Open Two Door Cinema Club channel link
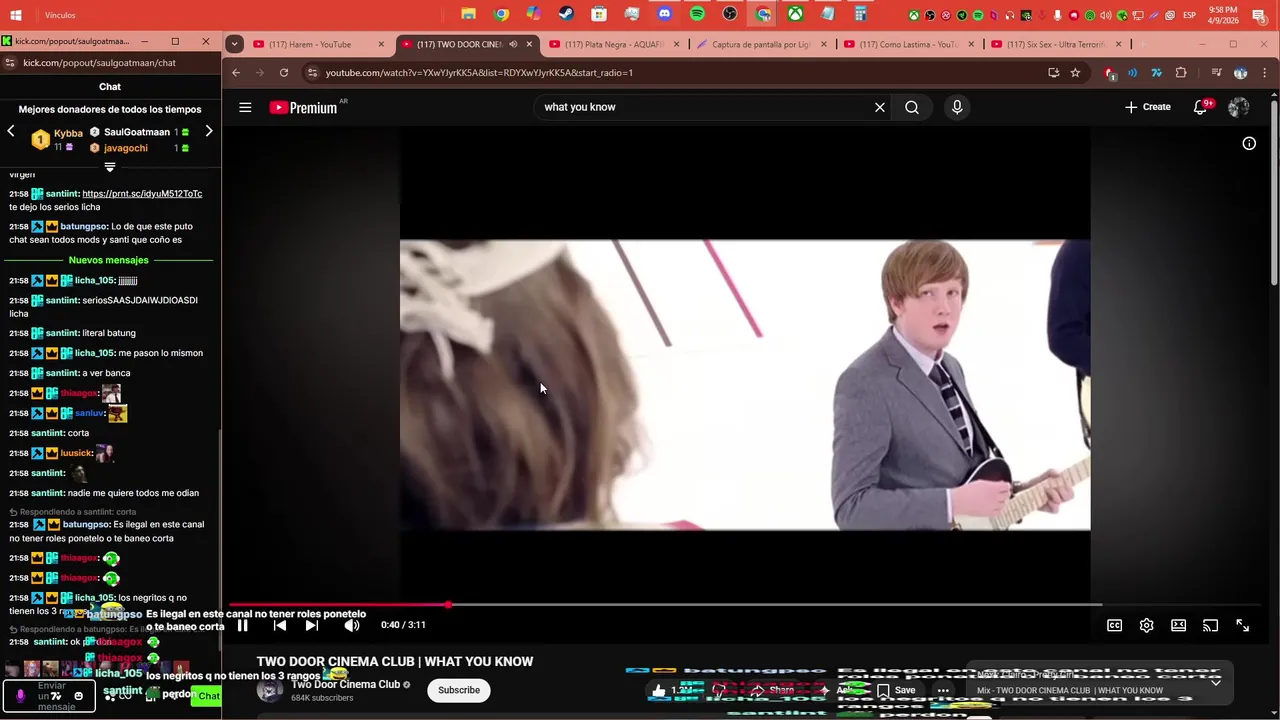Screen dimensions: 1280x720 tap(346, 685)
